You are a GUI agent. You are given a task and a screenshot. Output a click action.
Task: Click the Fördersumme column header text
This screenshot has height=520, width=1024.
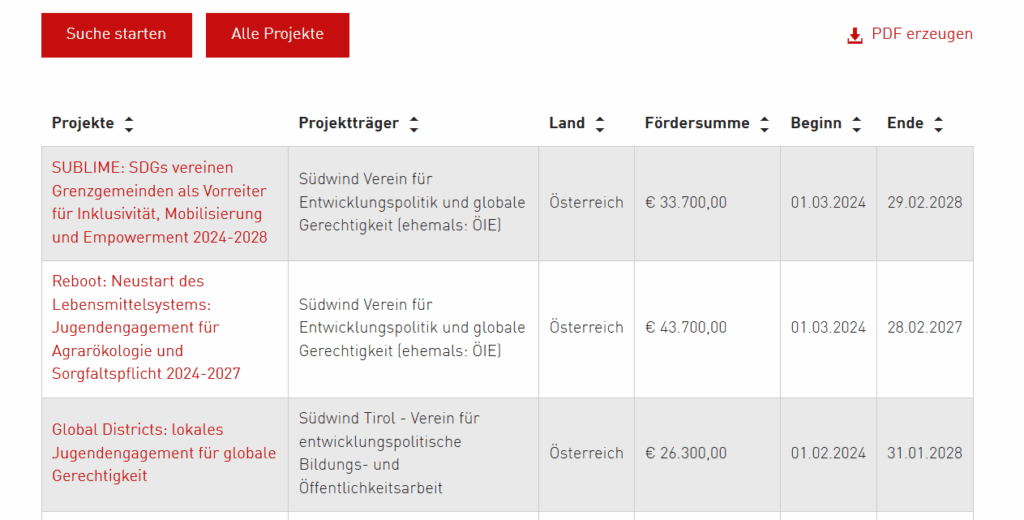click(697, 123)
